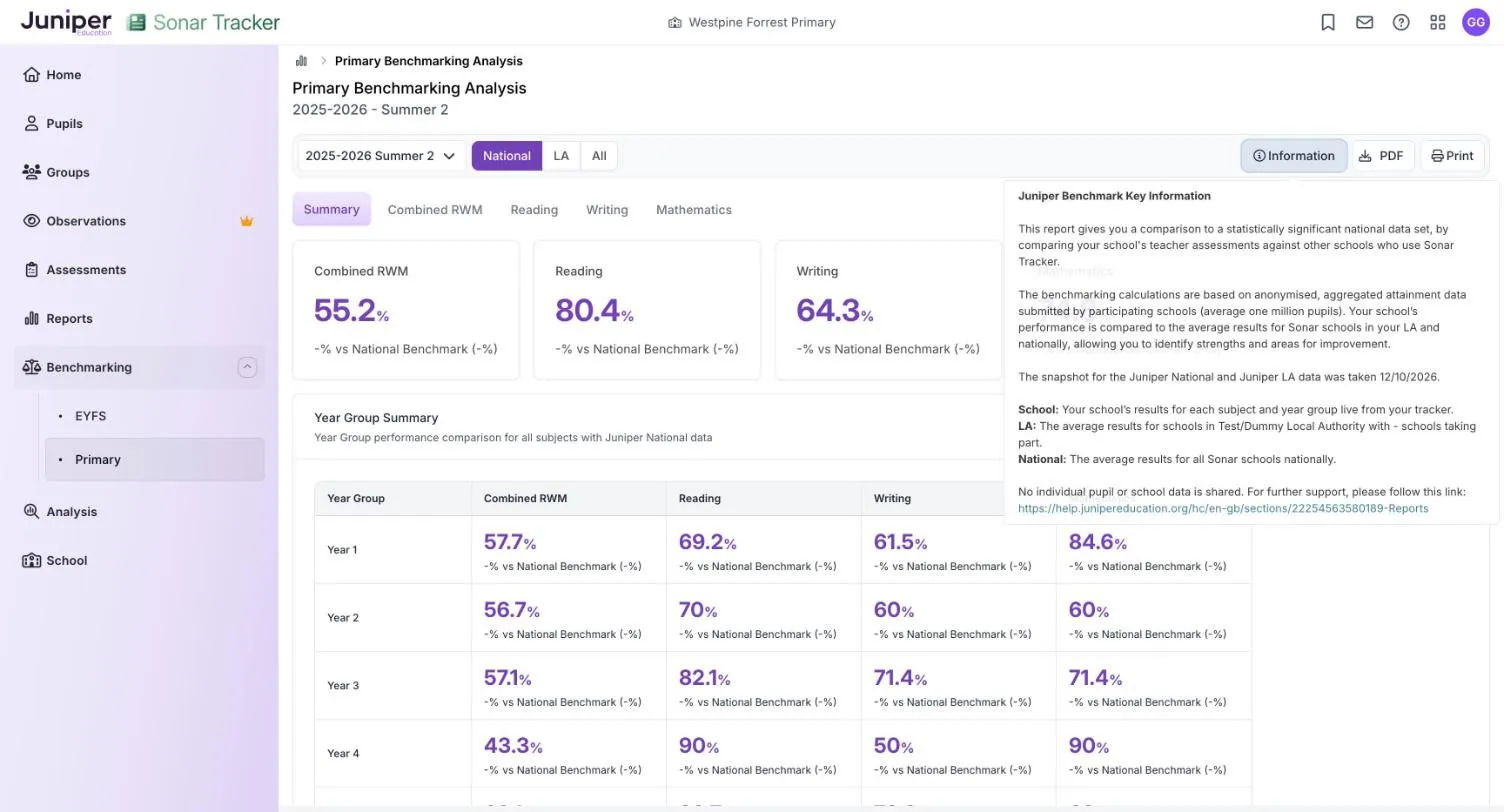Open the bookmark icon in header
The width and height of the screenshot is (1504, 812).
pyautogui.click(x=1328, y=22)
